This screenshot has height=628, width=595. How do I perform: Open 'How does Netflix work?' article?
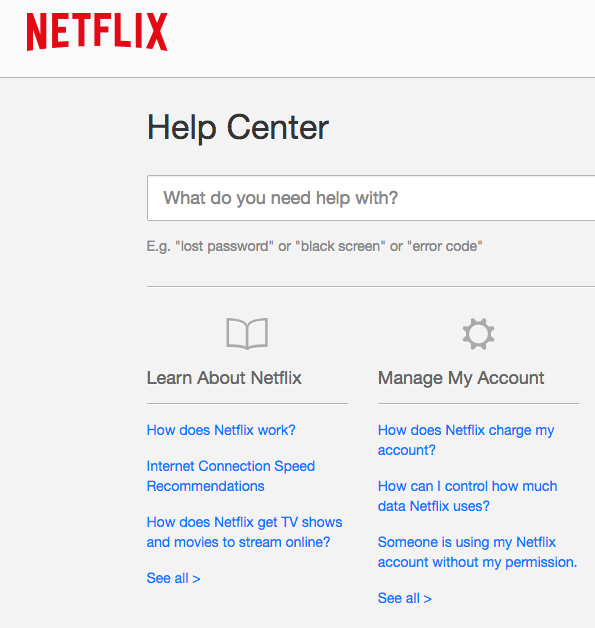pos(221,430)
